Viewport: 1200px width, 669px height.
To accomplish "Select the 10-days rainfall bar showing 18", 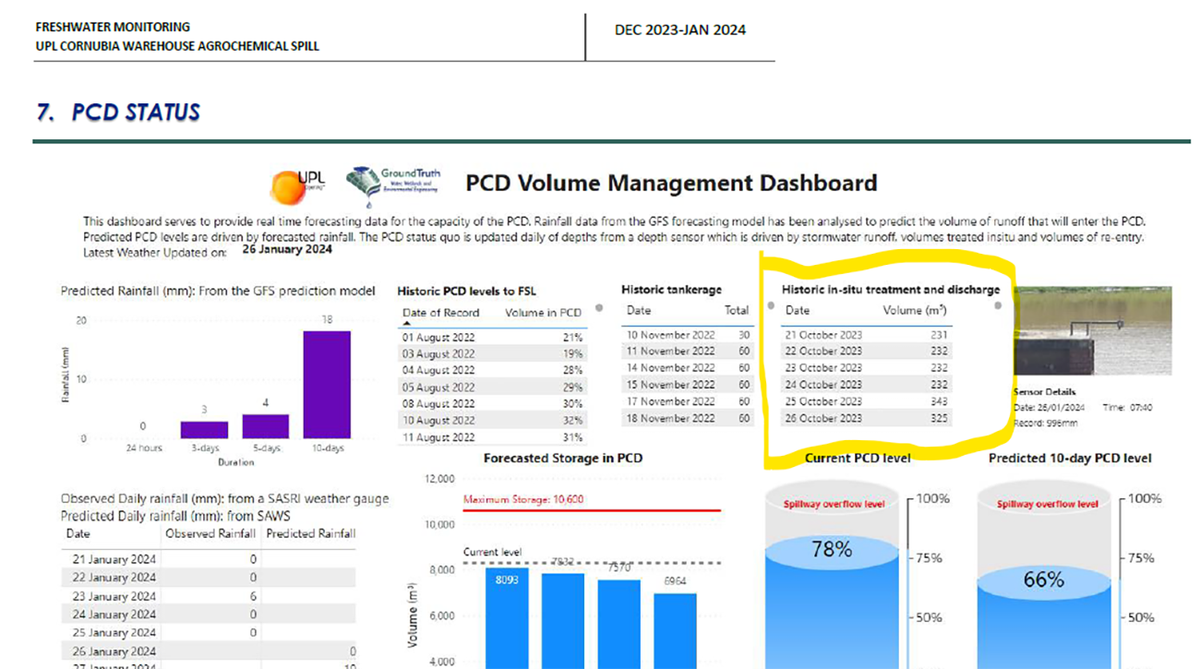I will tap(326, 385).
